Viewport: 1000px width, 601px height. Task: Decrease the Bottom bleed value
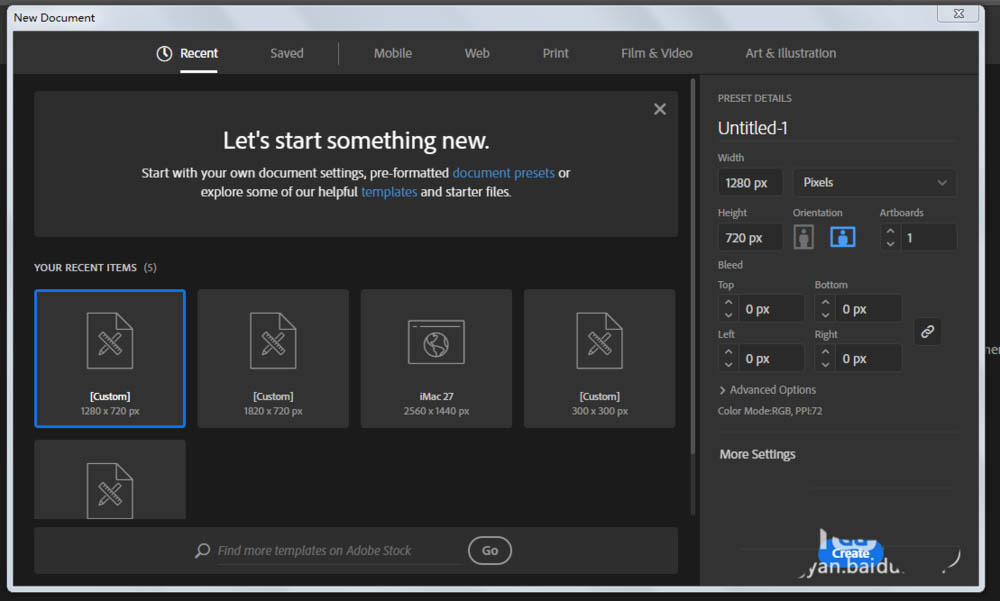pyautogui.click(x=825, y=315)
